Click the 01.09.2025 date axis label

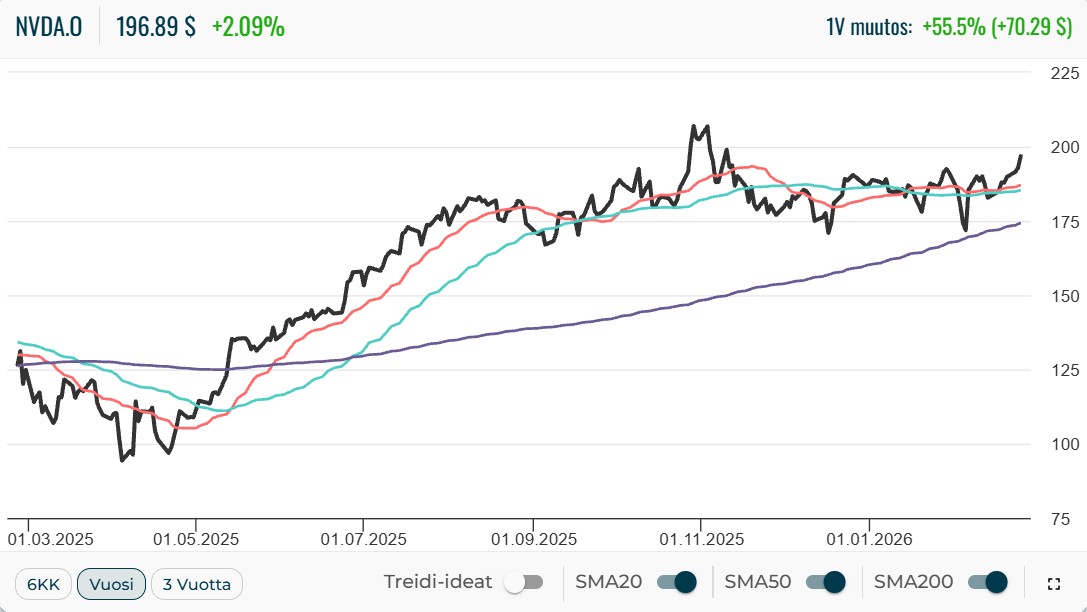[x=532, y=539]
